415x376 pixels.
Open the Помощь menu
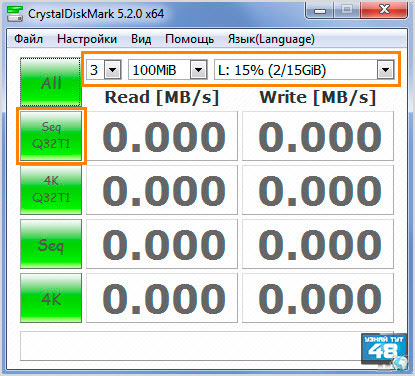tap(189, 39)
